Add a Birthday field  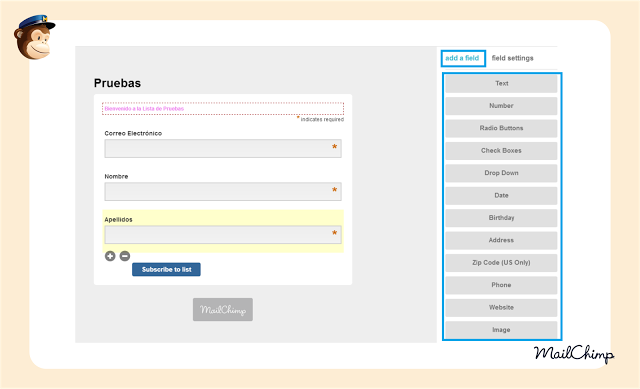pos(501,218)
